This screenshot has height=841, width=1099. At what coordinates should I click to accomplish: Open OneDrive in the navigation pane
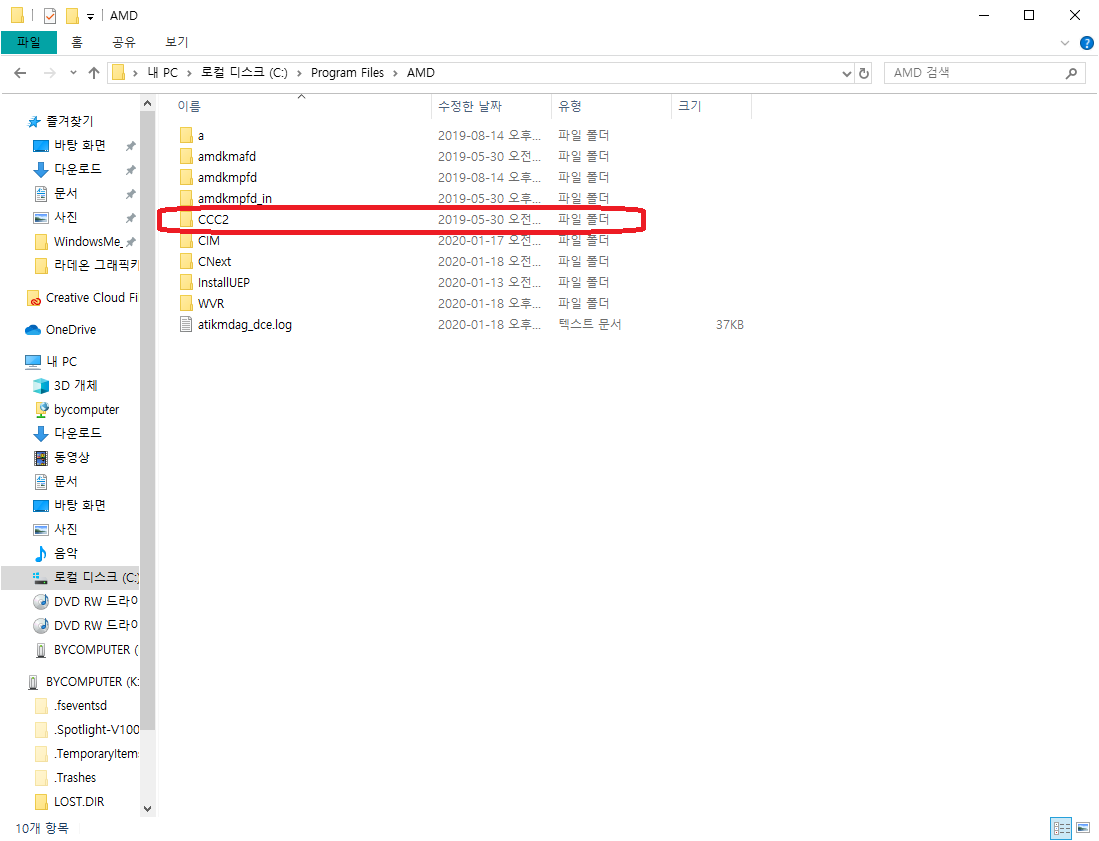70,329
